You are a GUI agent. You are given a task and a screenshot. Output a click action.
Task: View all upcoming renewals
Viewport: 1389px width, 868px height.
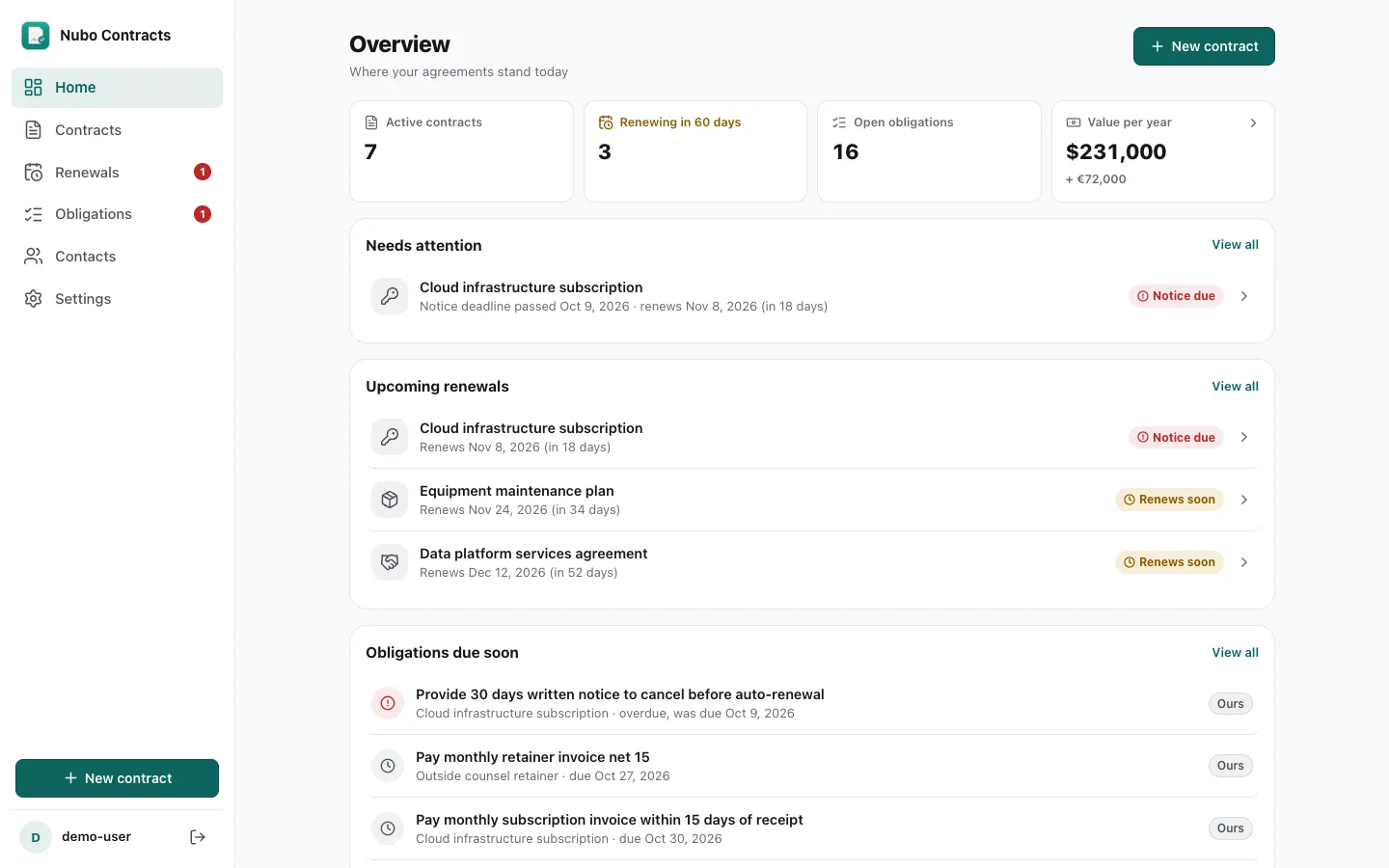point(1235,387)
